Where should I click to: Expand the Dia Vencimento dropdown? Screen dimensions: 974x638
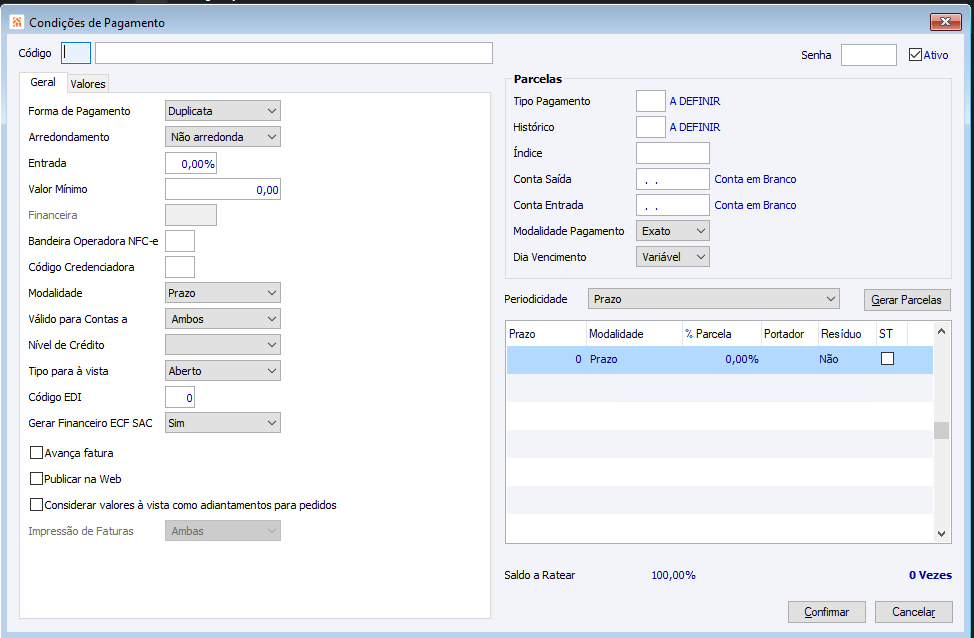click(672, 257)
